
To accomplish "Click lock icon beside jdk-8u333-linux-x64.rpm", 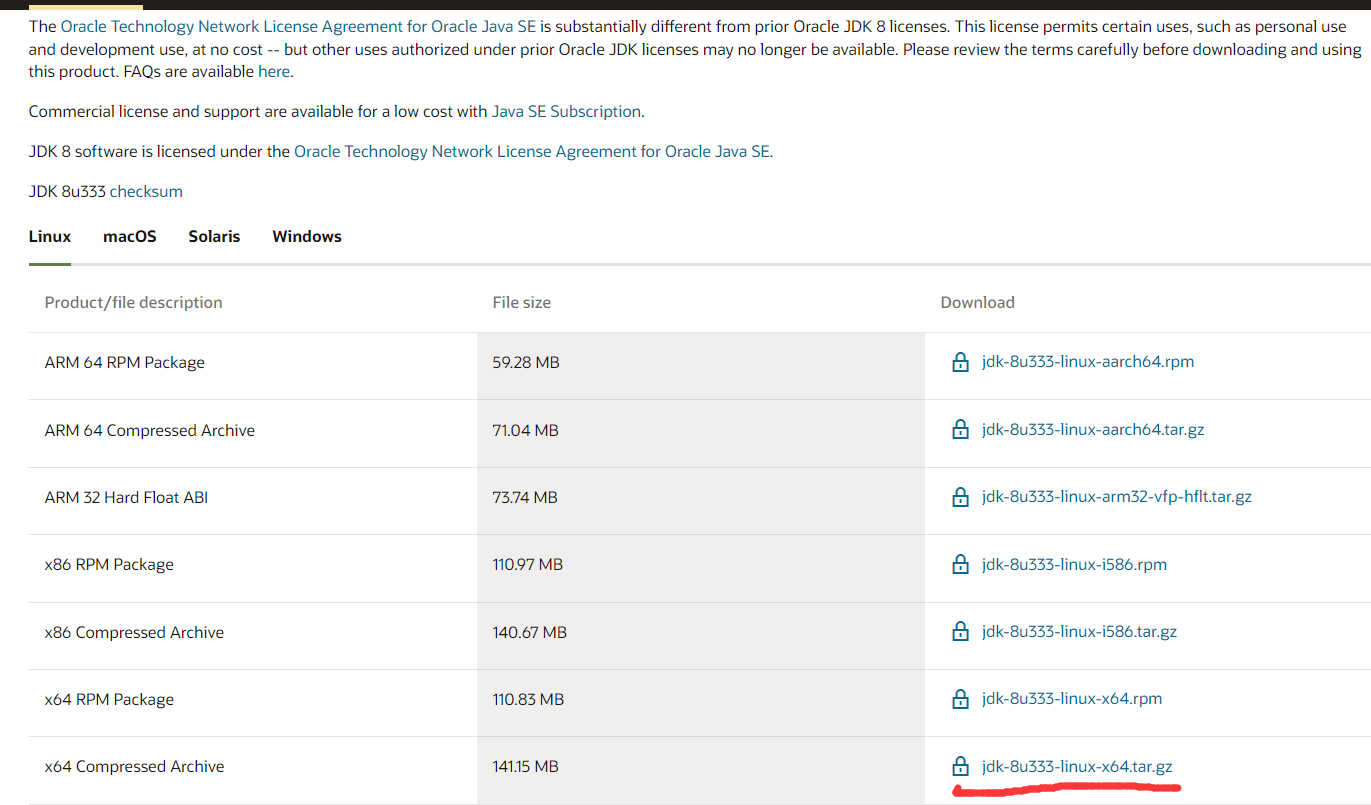I will point(960,699).
